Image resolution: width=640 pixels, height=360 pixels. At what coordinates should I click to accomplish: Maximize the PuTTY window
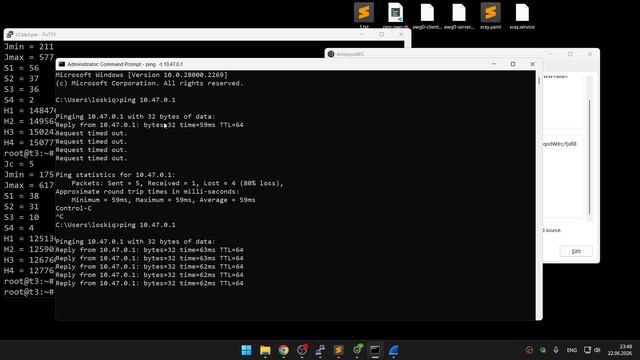(382, 34)
